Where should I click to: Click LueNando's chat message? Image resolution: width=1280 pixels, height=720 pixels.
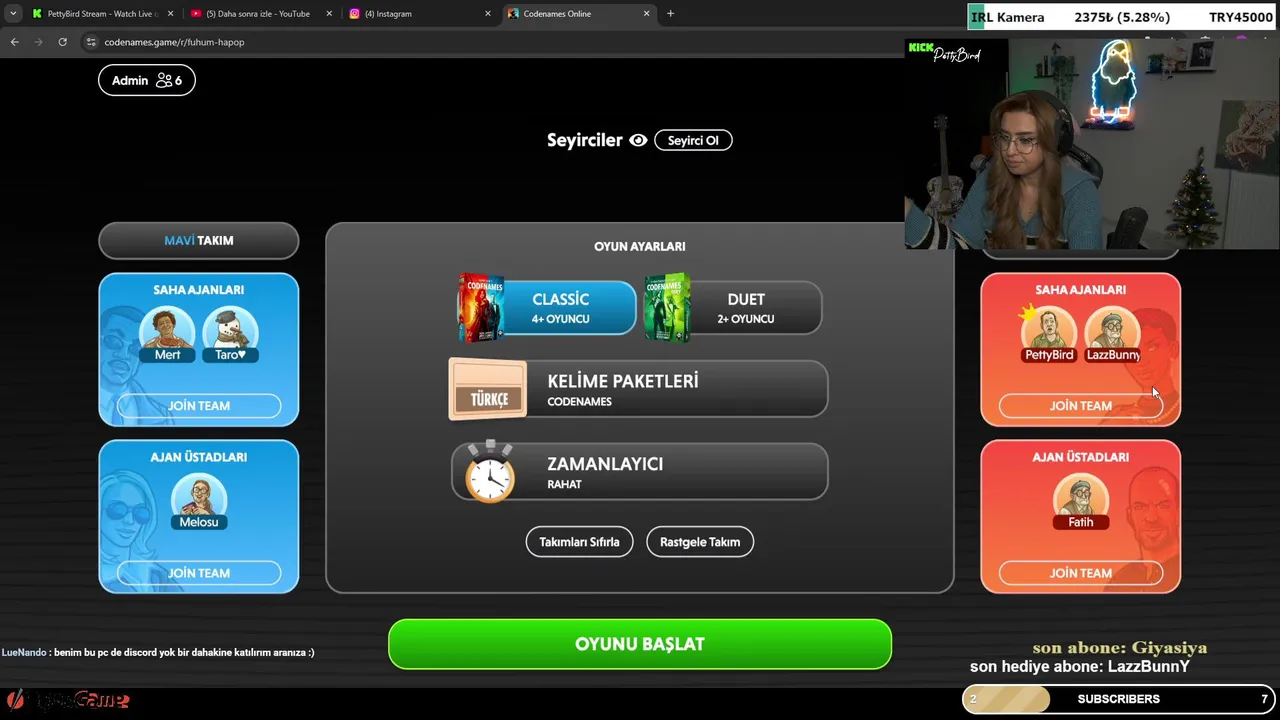158,652
